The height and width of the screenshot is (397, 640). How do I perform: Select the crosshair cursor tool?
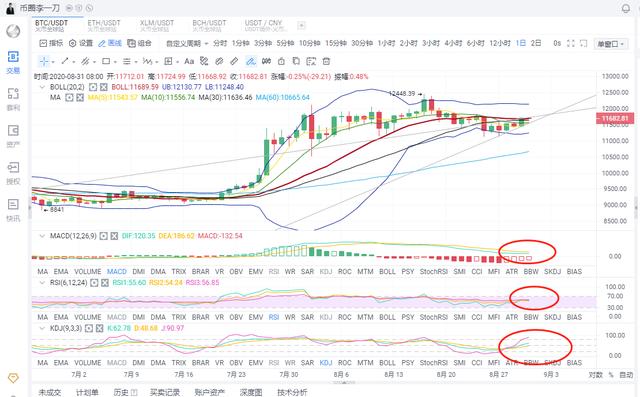click(x=44, y=62)
